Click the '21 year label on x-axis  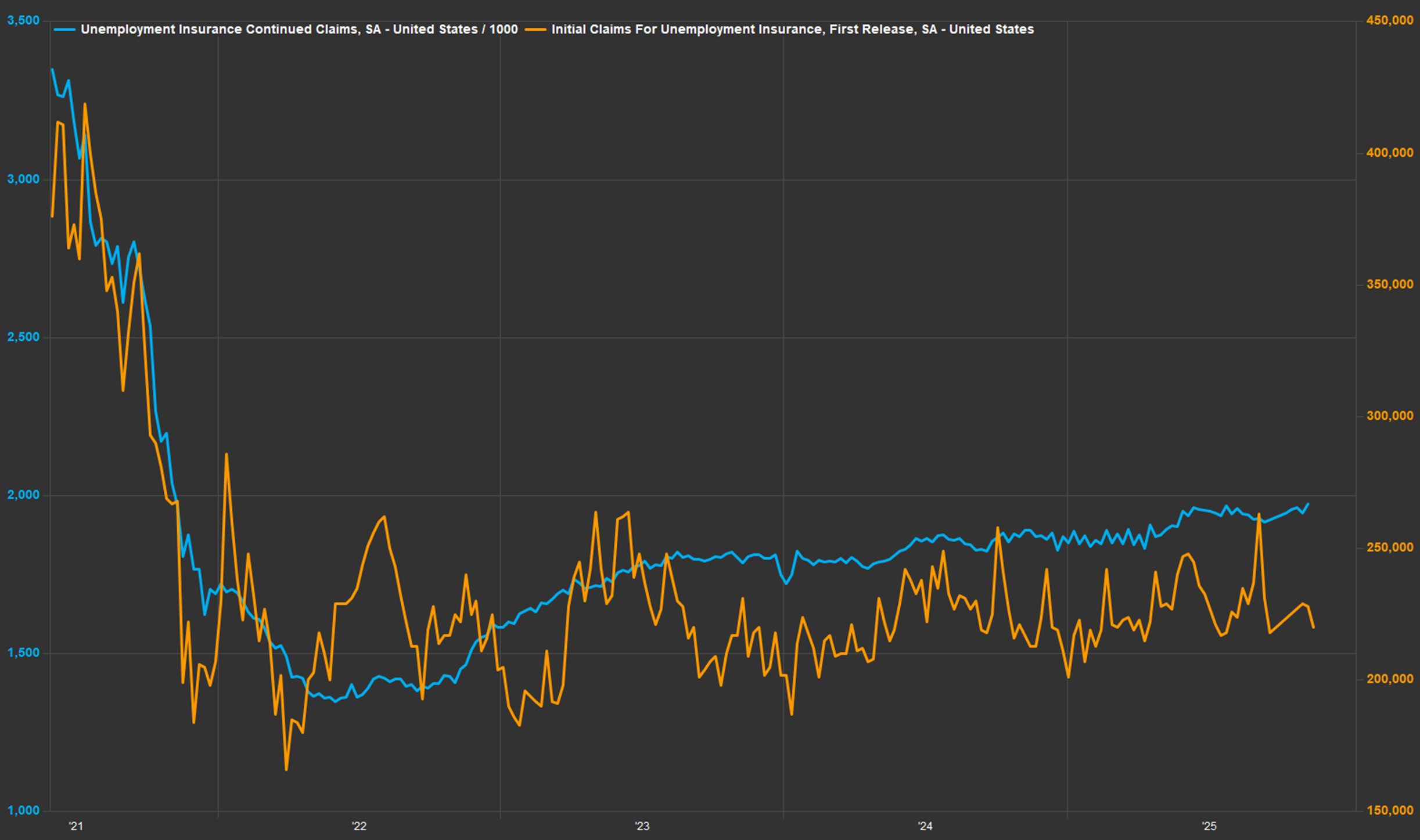76,826
